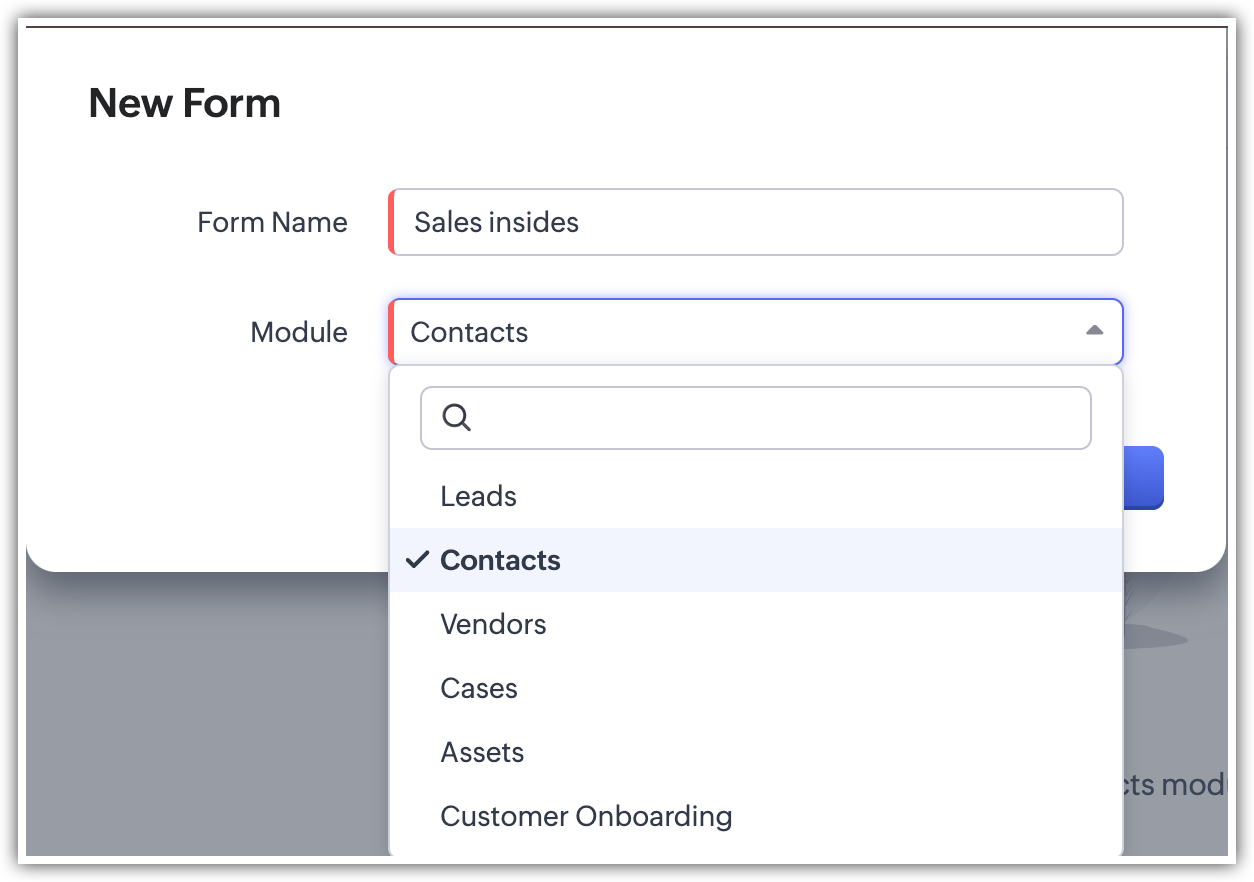Click the Form Name text field
The width and height of the screenshot is (1254, 882).
(756, 222)
